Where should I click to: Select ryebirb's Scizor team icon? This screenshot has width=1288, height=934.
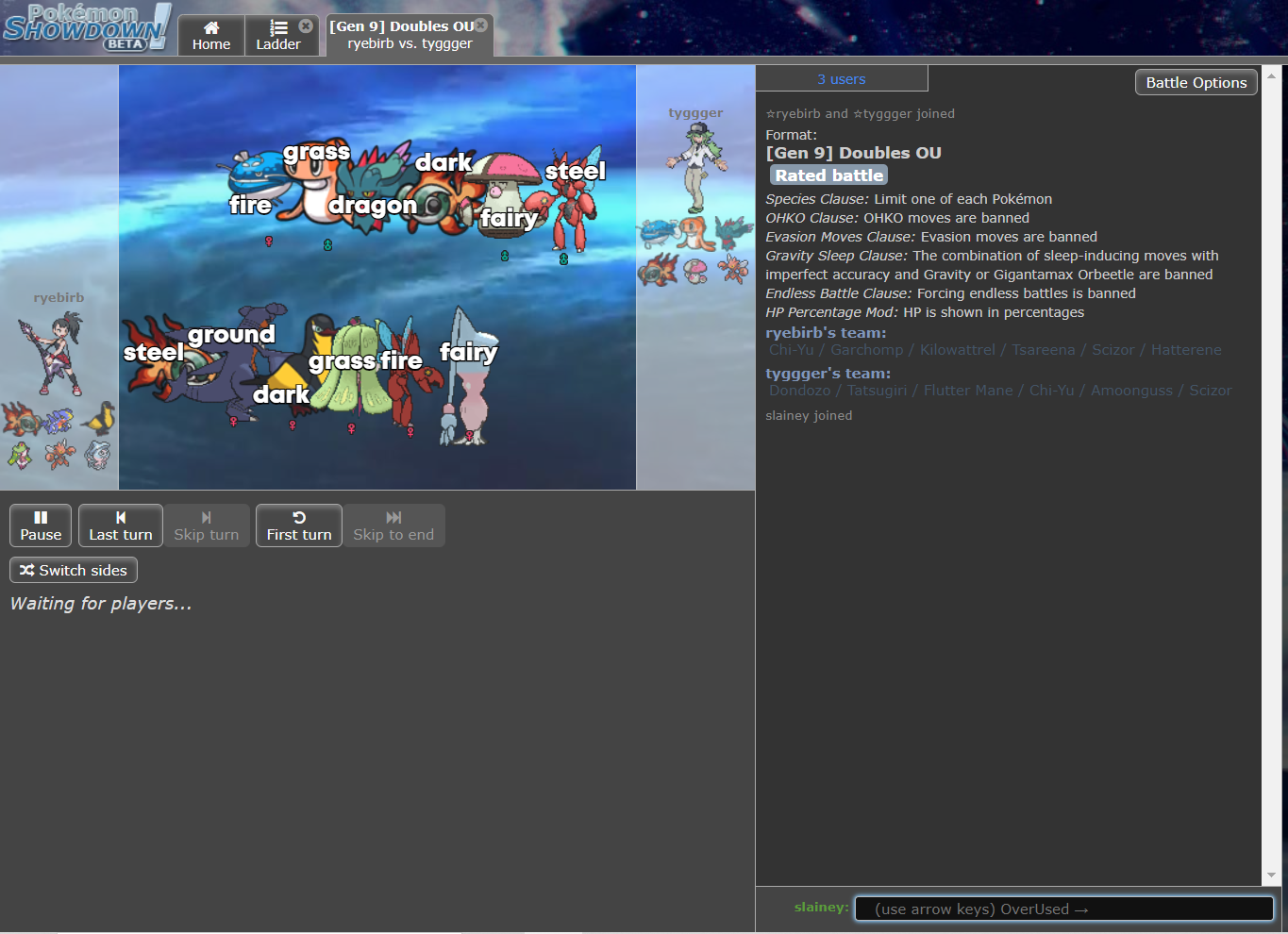(59, 455)
